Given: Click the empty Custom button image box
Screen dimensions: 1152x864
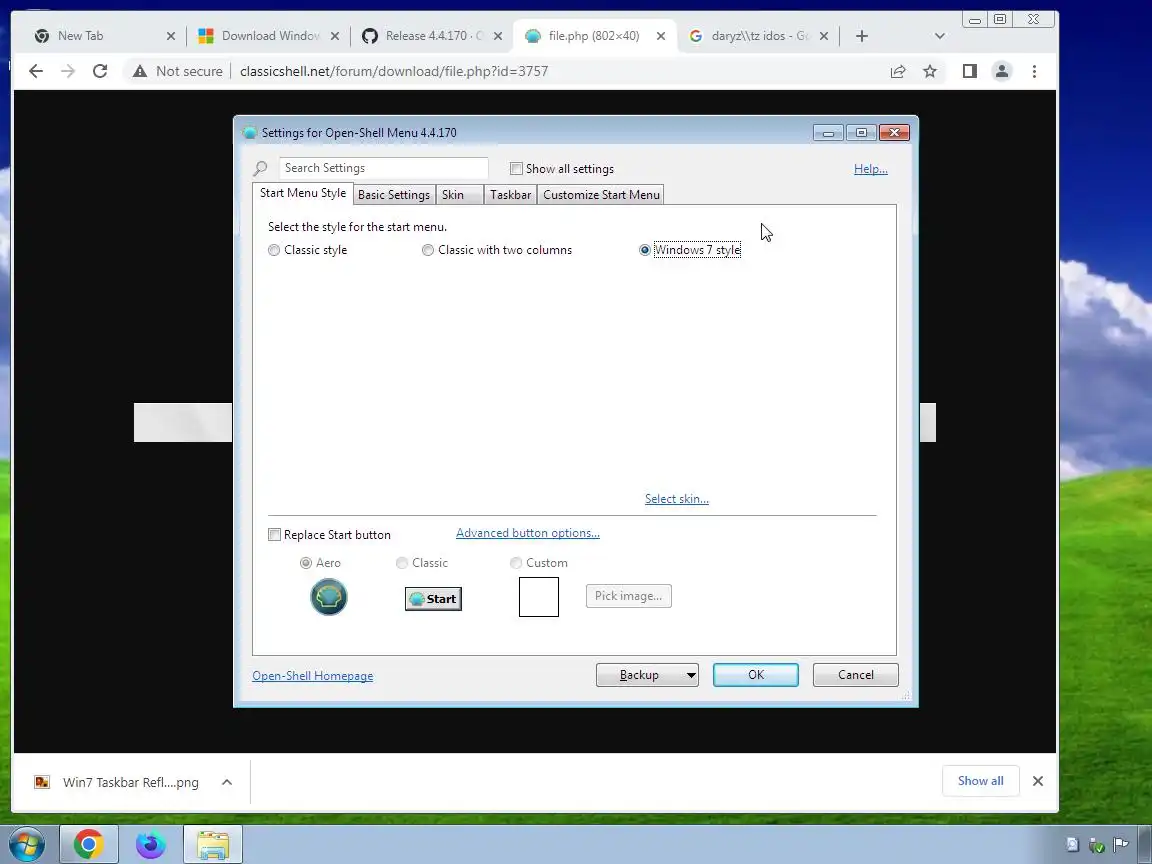Looking at the screenshot, I should [x=539, y=597].
